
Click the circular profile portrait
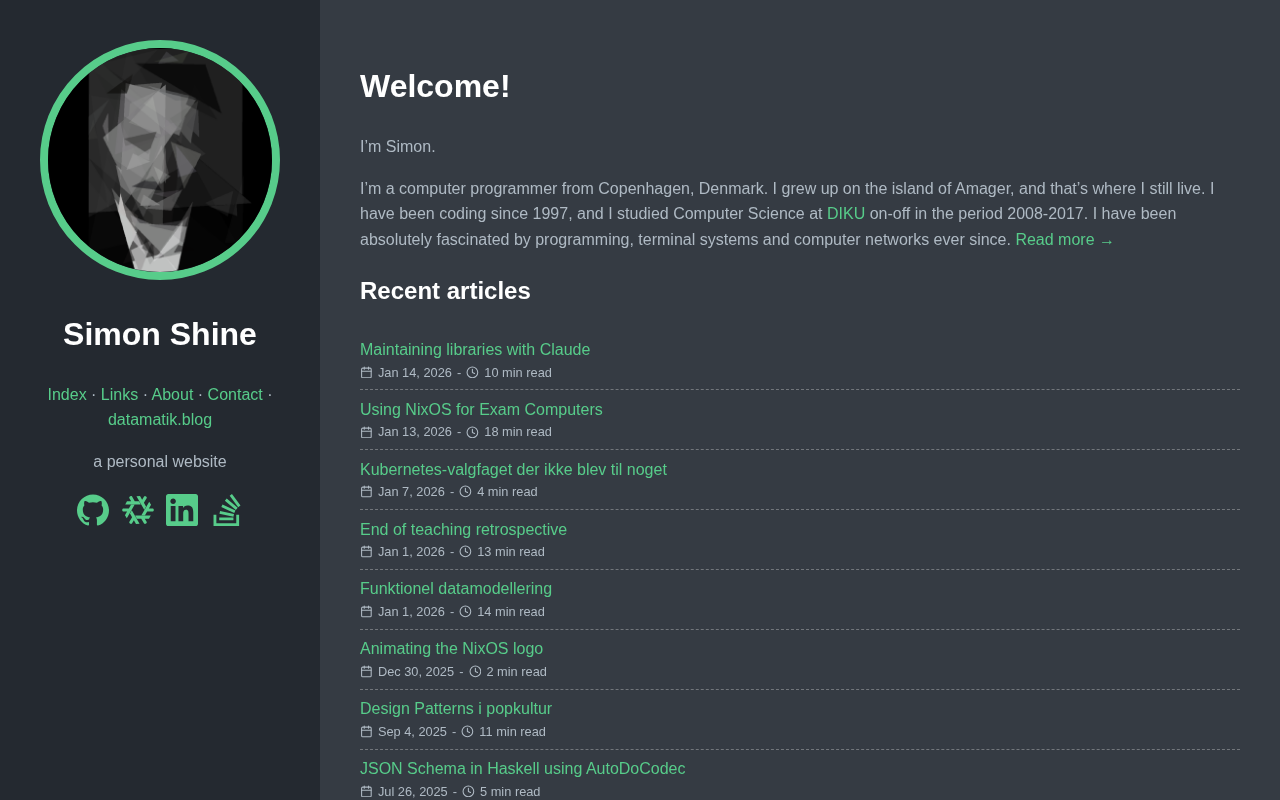point(160,160)
